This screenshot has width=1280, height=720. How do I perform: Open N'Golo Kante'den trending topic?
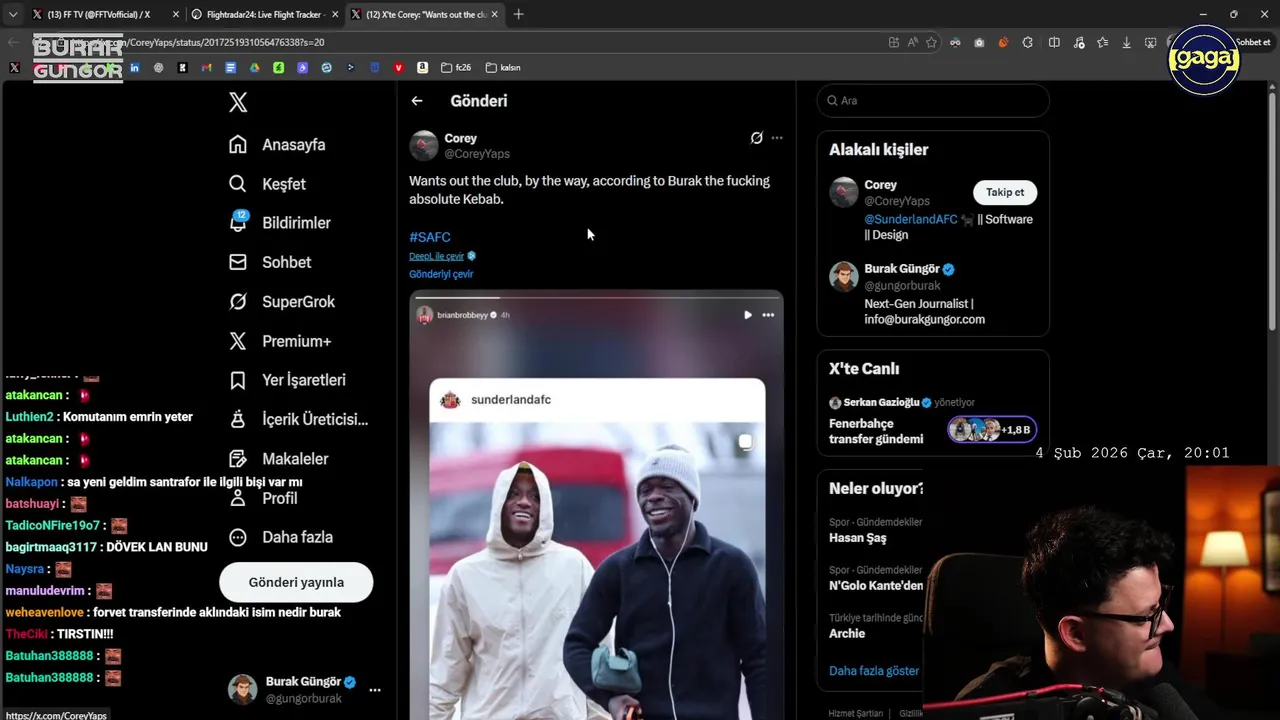point(876,586)
